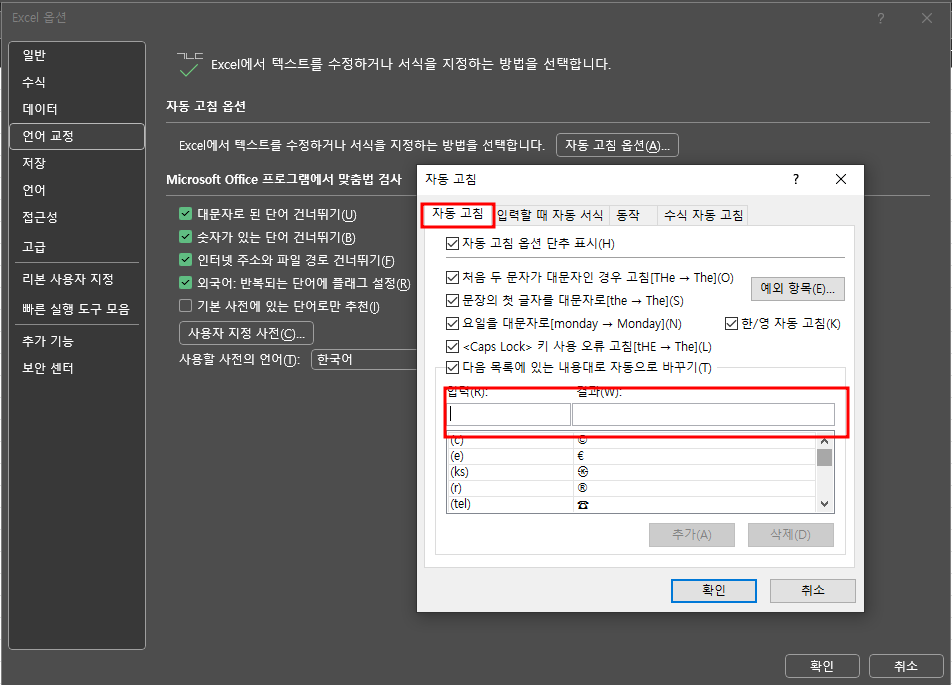Image resolution: width=952 pixels, height=685 pixels.
Task: Confirm 자동 고침 dialog with 확인
Action: tap(713, 590)
